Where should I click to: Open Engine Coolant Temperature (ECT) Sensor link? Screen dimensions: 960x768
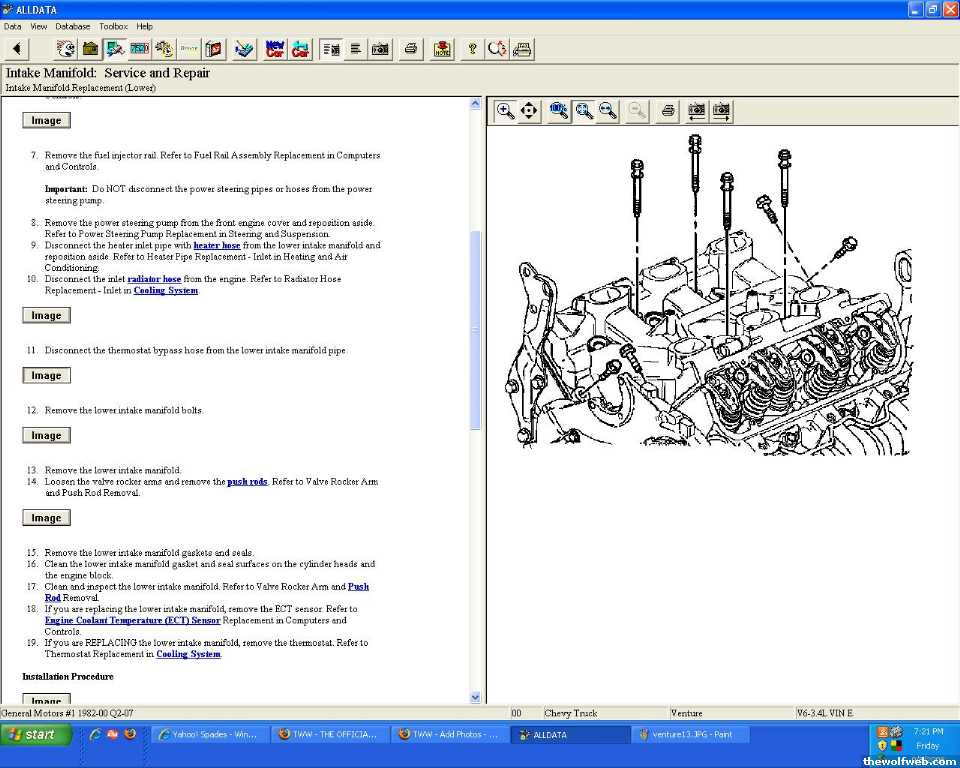[x=132, y=620]
